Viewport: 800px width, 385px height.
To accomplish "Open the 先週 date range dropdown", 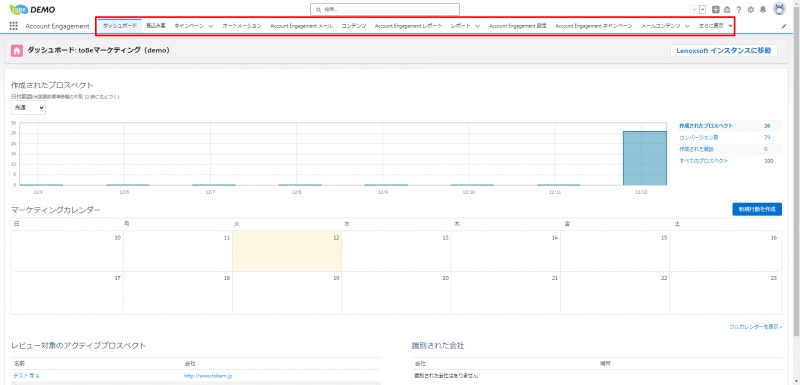I will pos(28,108).
